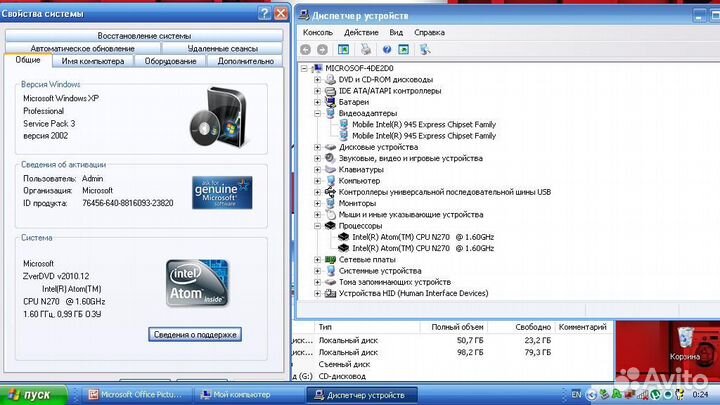Click the Мониторы category icon
This screenshot has height=405, width=720.
click(330, 203)
